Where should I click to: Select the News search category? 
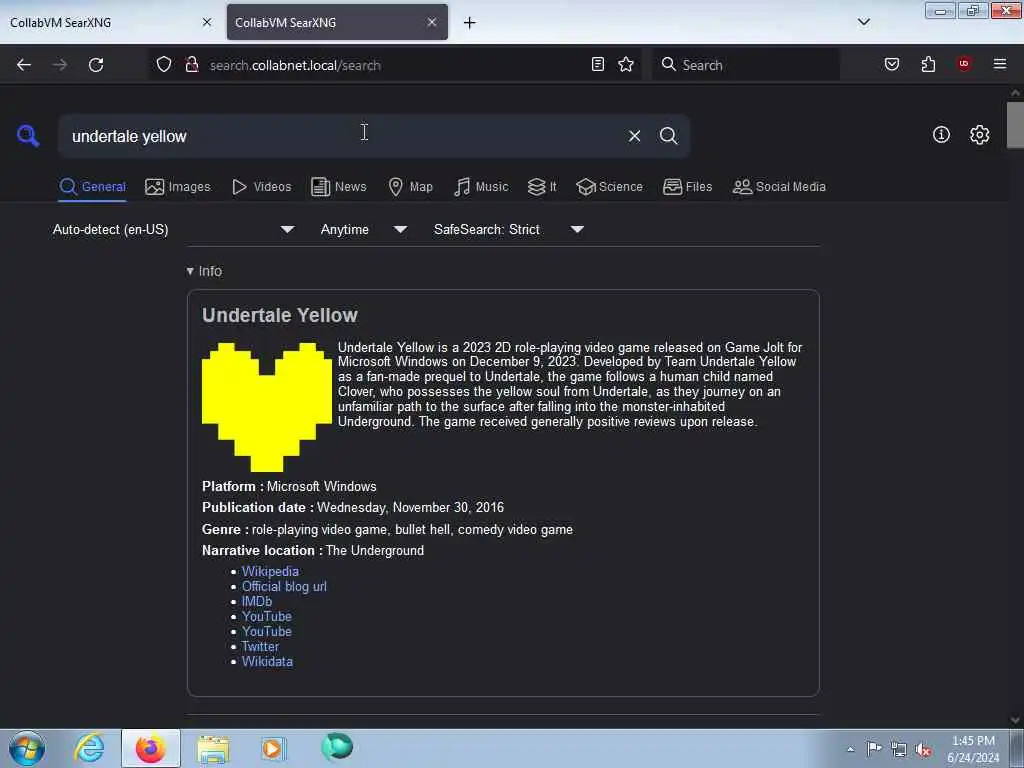coord(338,187)
